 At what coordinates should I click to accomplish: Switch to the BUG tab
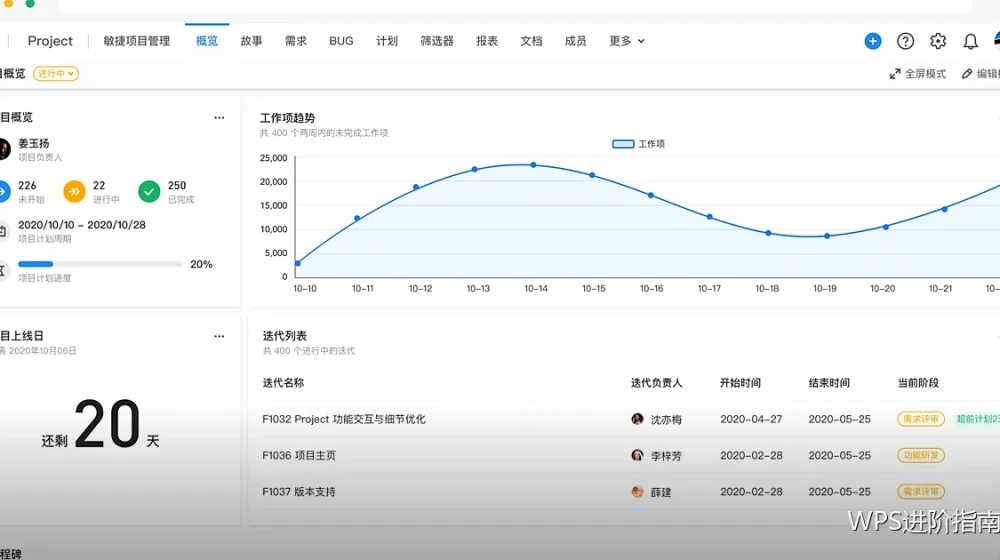point(341,41)
